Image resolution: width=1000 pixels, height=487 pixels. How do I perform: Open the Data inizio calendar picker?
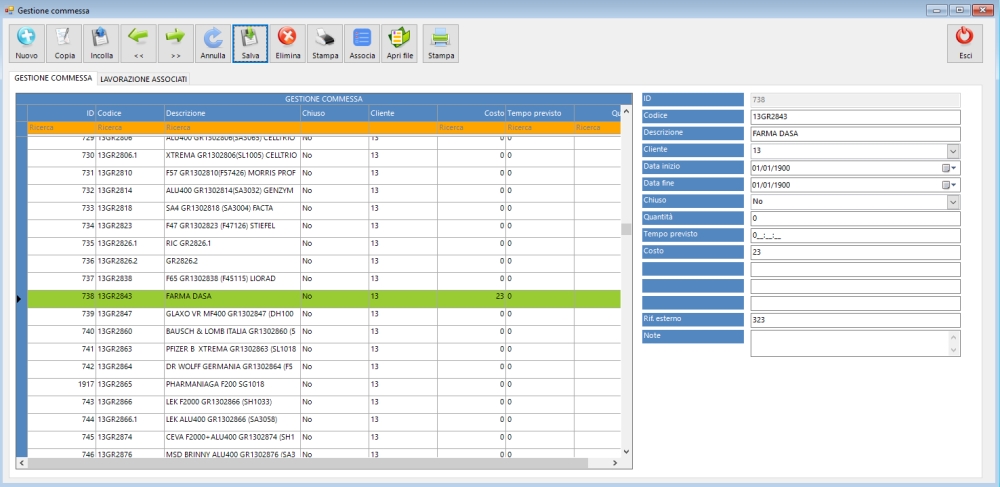pyautogui.click(x=950, y=168)
